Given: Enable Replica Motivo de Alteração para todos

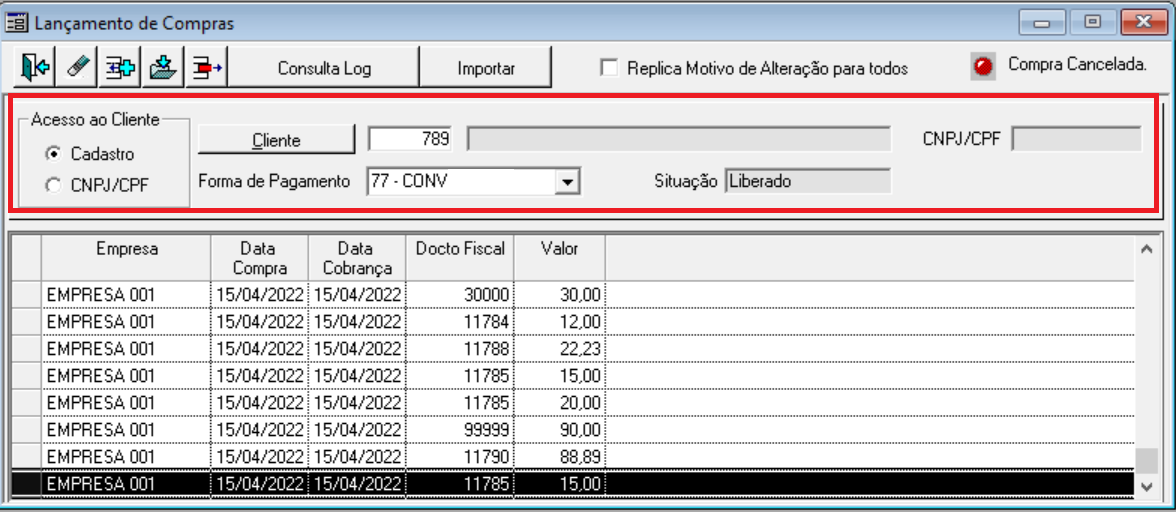Looking at the screenshot, I should pyautogui.click(x=610, y=68).
